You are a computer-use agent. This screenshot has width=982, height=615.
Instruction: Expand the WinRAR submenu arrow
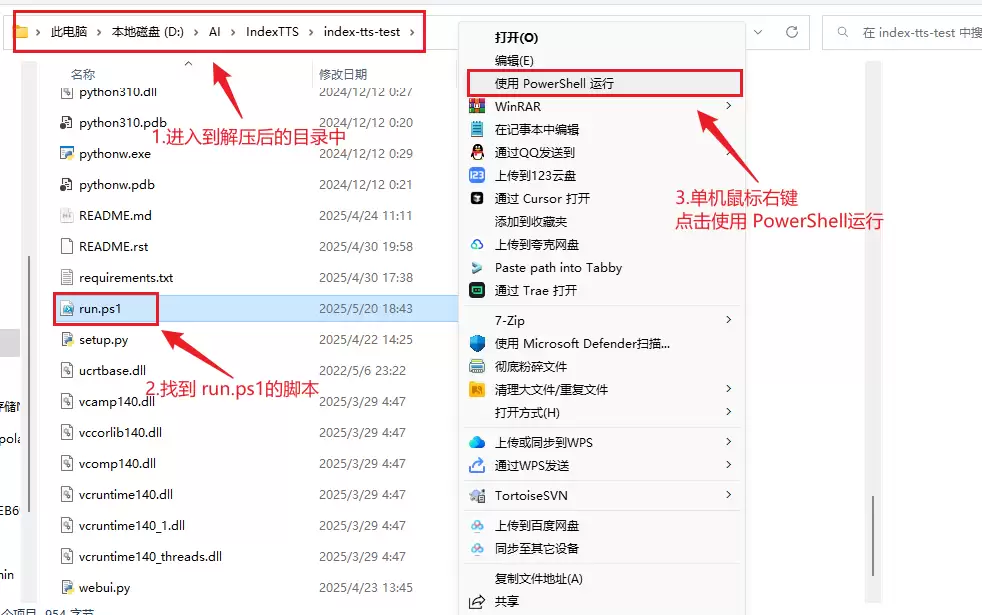coord(728,106)
